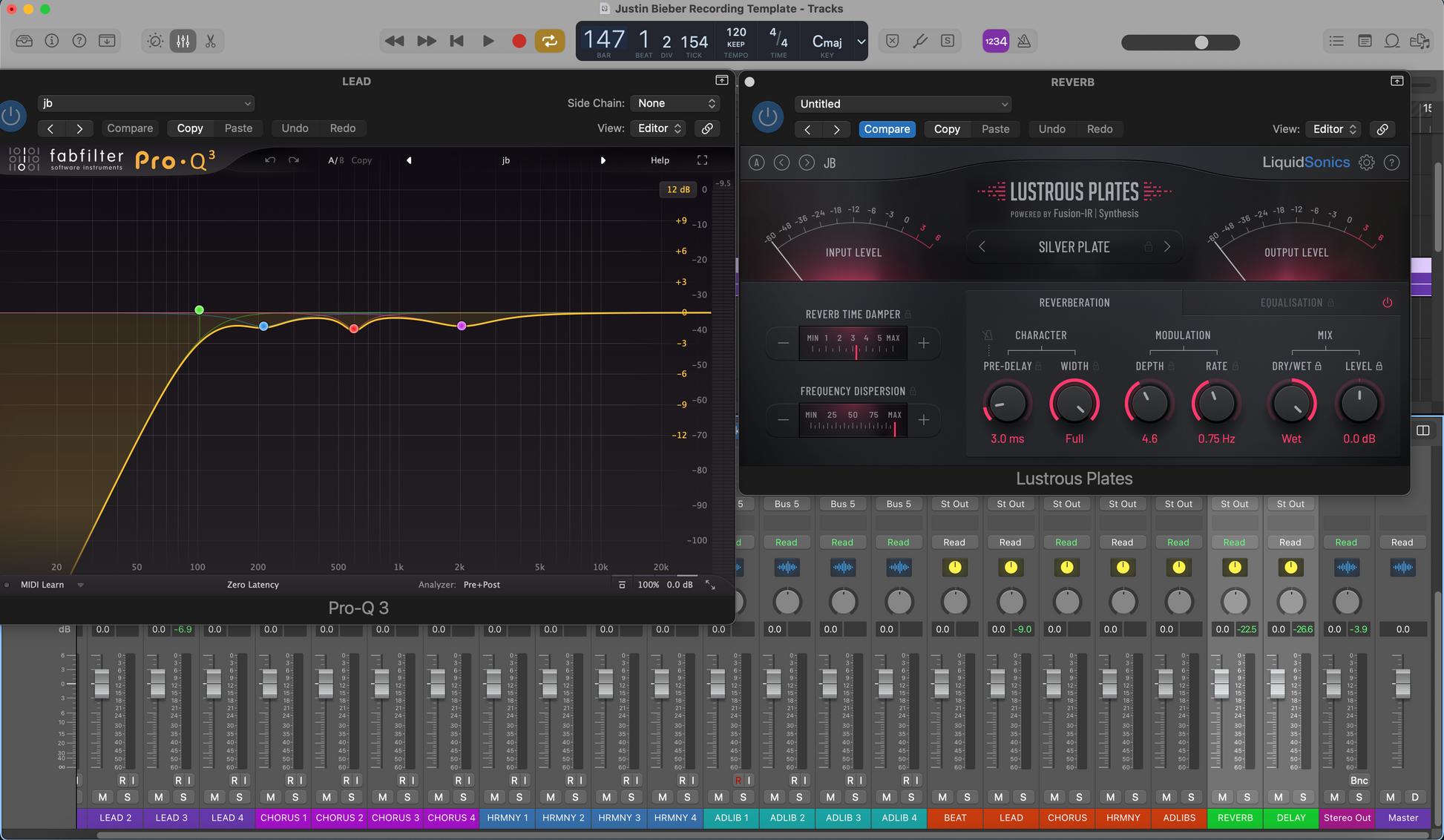The height and width of the screenshot is (840, 1444).
Task: Click the red EQ band node
Action: click(354, 328)
